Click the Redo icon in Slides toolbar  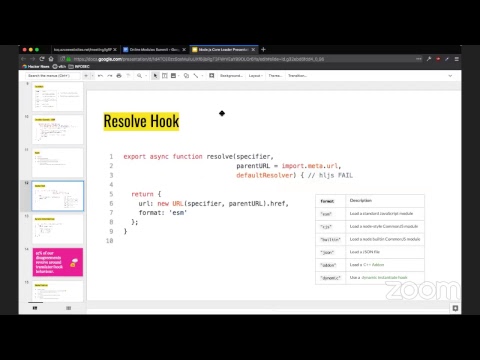click(x=110, y=76)
